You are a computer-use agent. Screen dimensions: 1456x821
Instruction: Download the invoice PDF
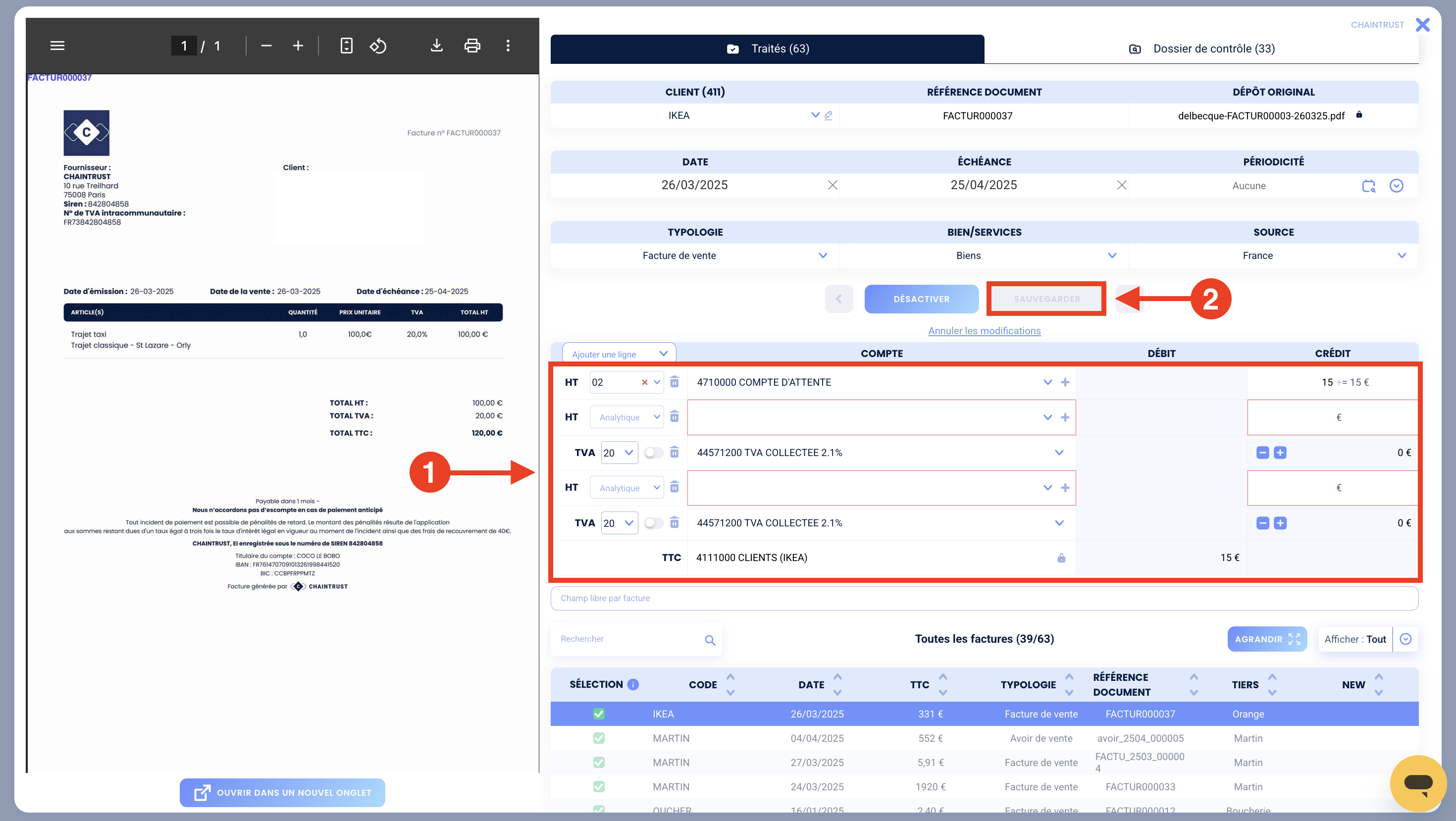(x=436, y=46)
